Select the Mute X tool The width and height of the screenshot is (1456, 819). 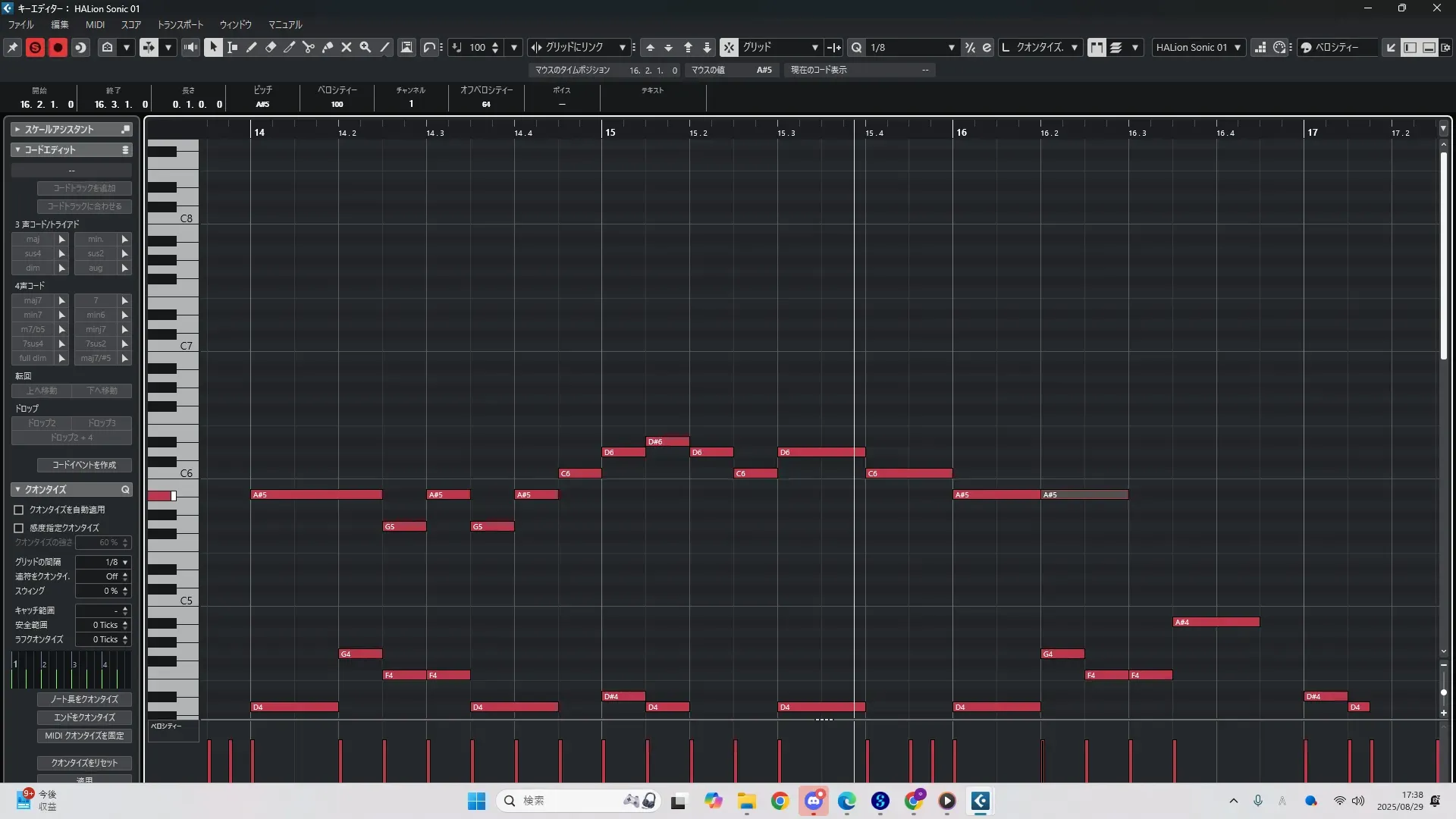click(347, 47)
